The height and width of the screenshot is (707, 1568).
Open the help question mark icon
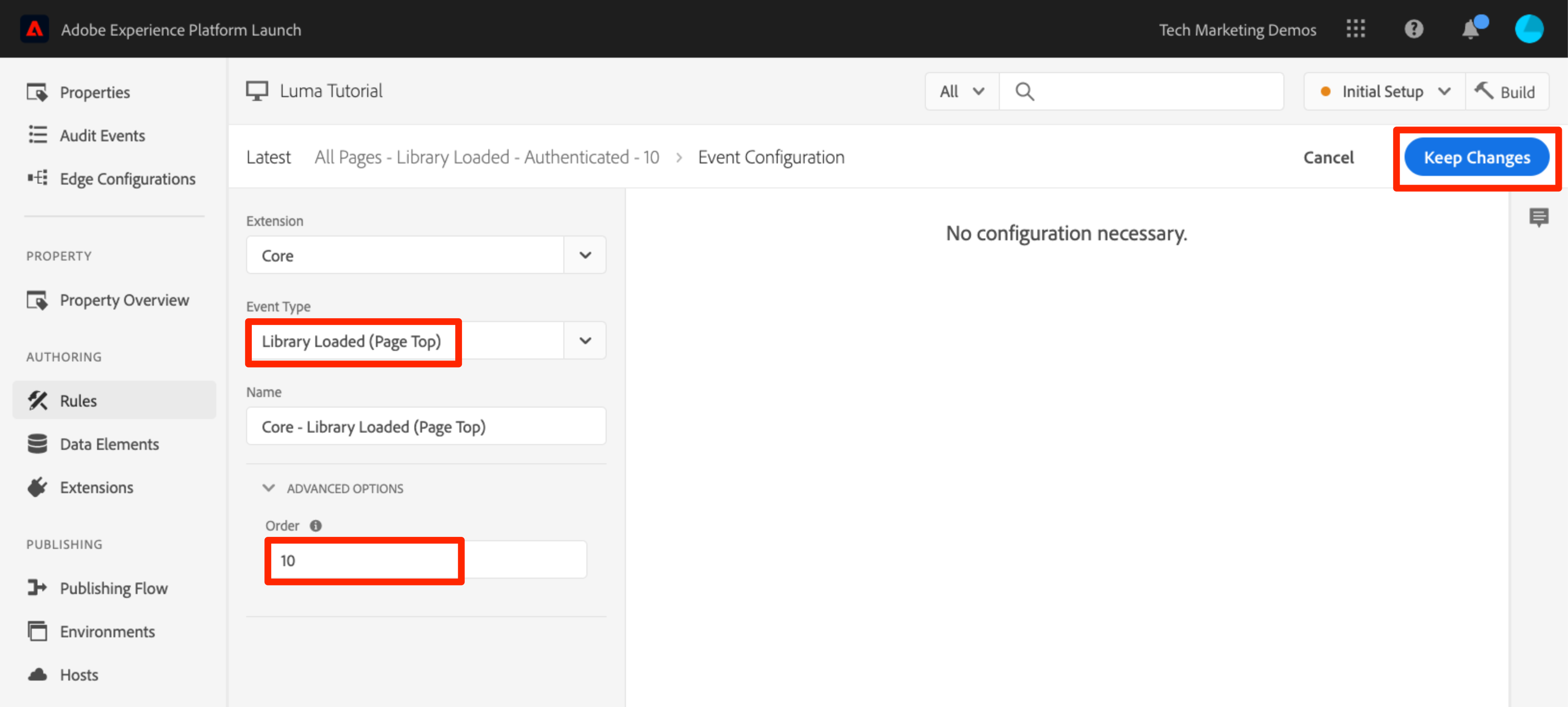pos(1413,29)
